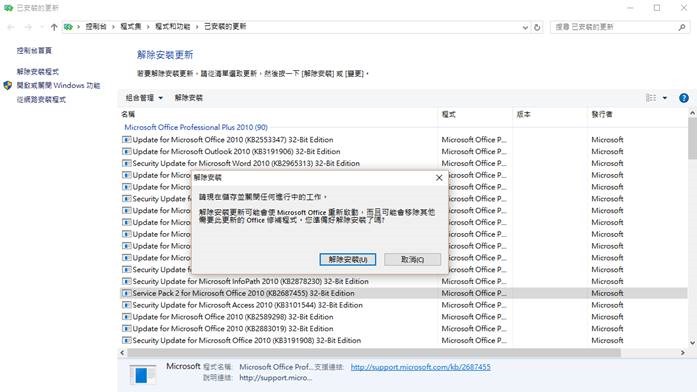Select Security Update for Microsoft Access 2010 (KB3101544)
The height and width of the screenshot is (392, 697).
pyautogui.click(x=404, y=305)
